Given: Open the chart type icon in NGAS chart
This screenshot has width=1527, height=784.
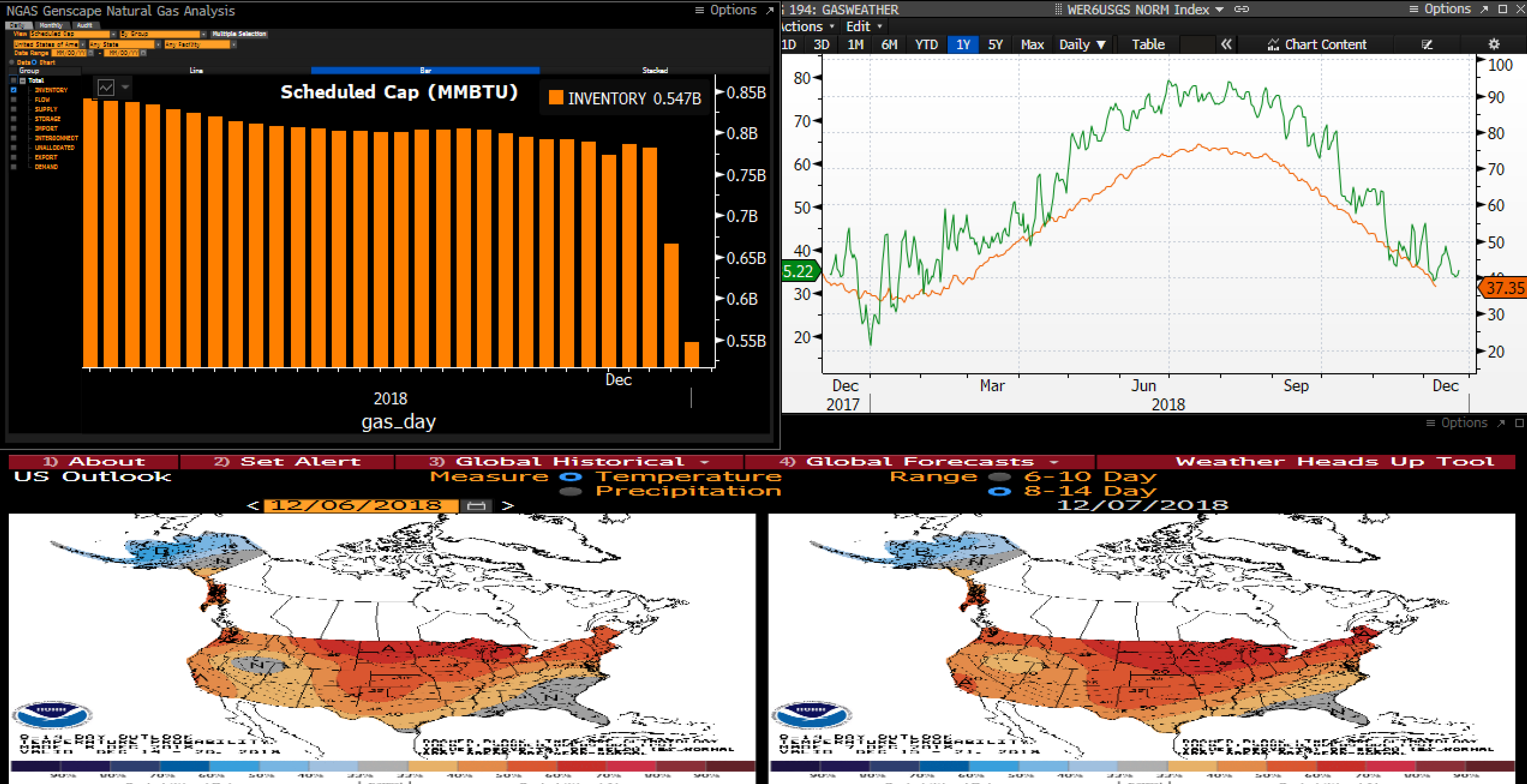Looking at the screenshot, I should click(106, 87).
